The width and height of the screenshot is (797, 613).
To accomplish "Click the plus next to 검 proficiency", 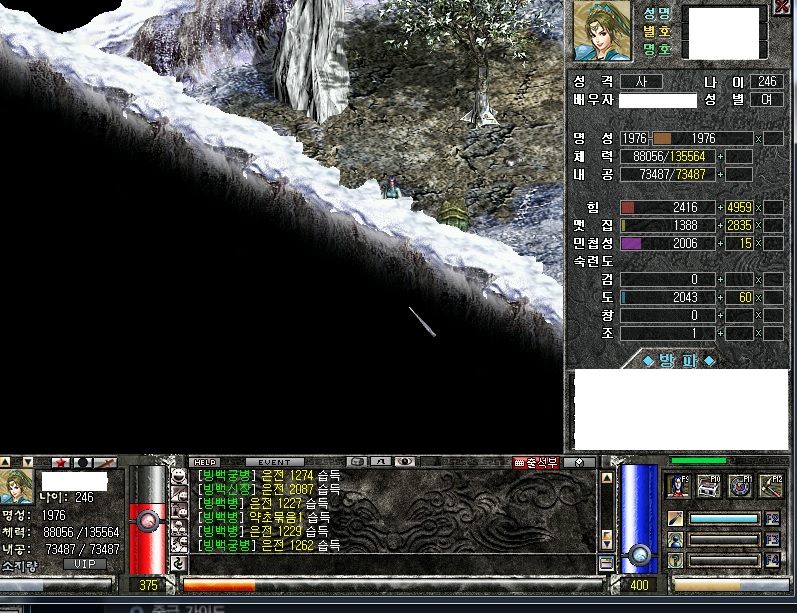I will click(x=720, y=280).
